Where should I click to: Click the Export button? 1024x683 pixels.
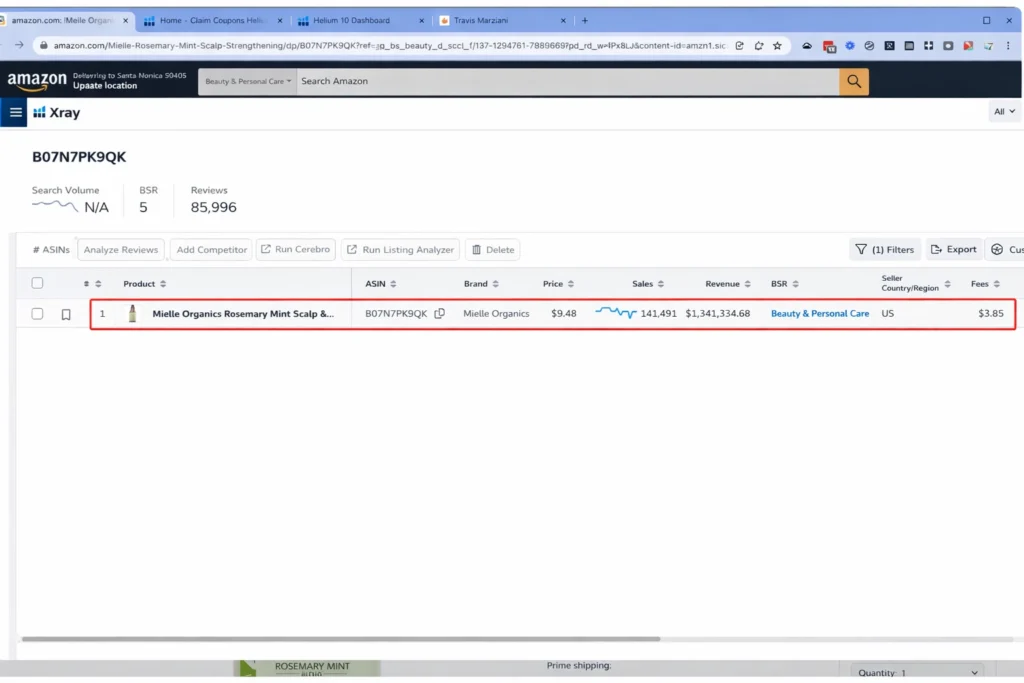pyautogui.click(x=953, y=249)
